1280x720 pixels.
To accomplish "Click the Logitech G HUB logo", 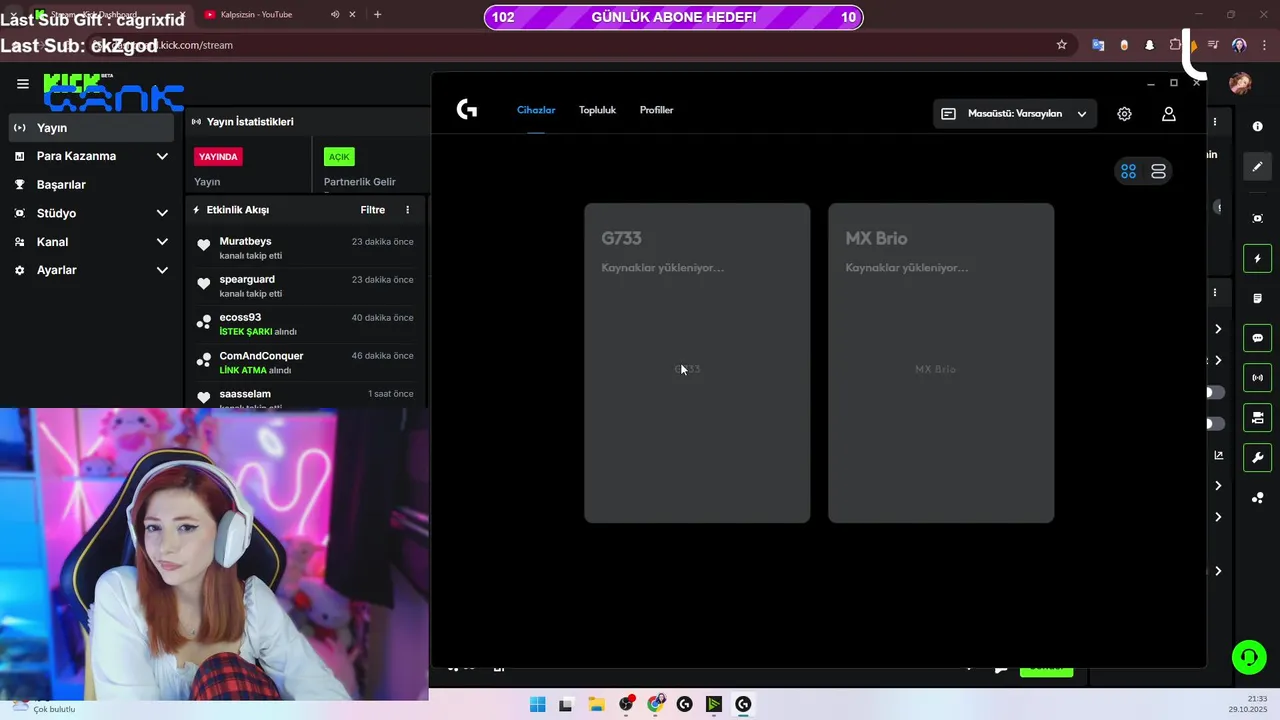I will tap(467, 110).
